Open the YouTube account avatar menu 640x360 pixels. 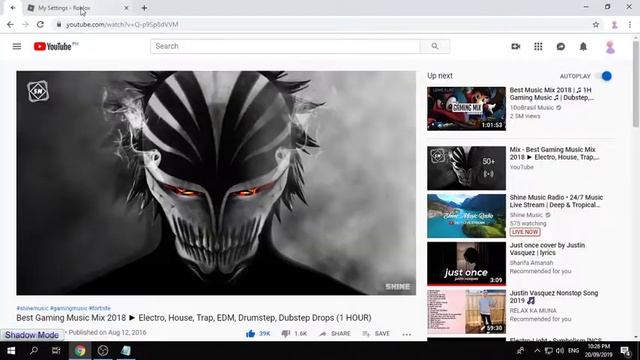coord(610,47)
